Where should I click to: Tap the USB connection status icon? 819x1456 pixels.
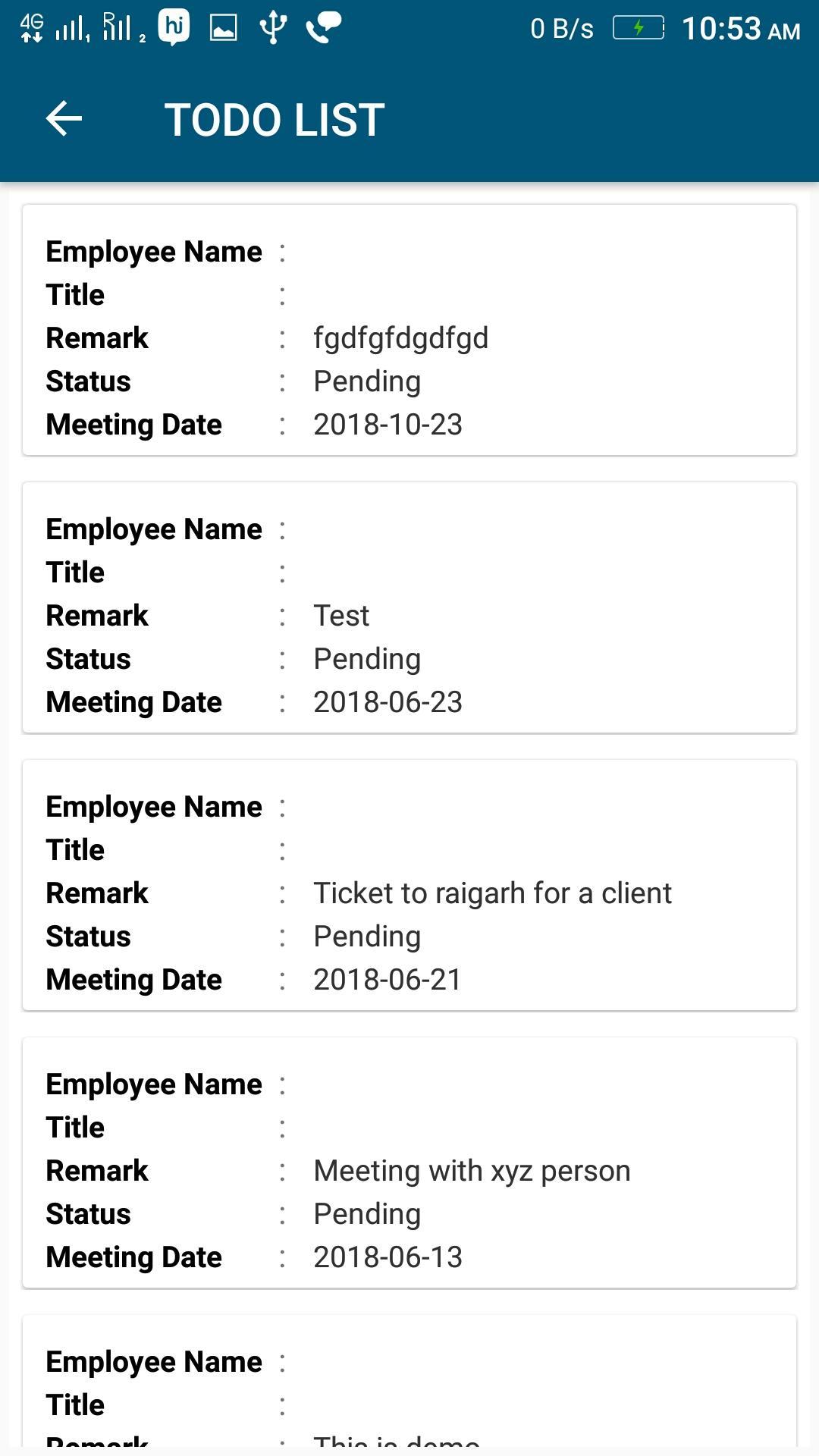(x=273, y=28)
